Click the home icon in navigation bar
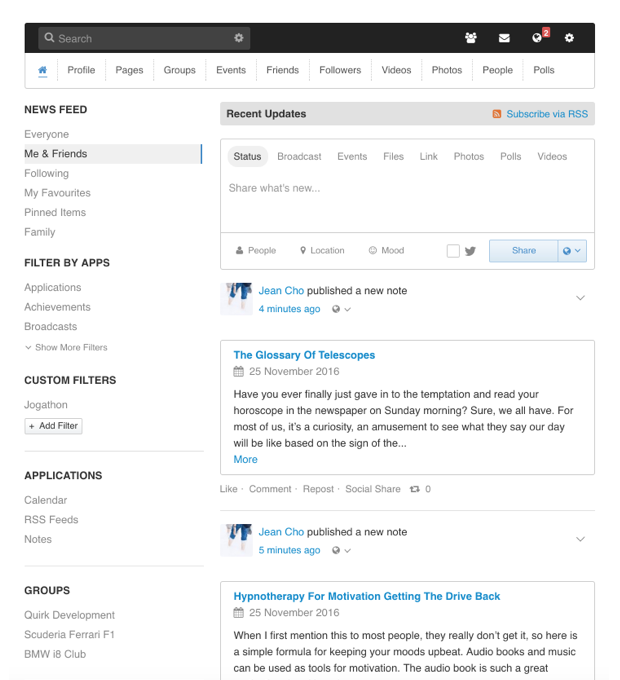 pos(42,70)
